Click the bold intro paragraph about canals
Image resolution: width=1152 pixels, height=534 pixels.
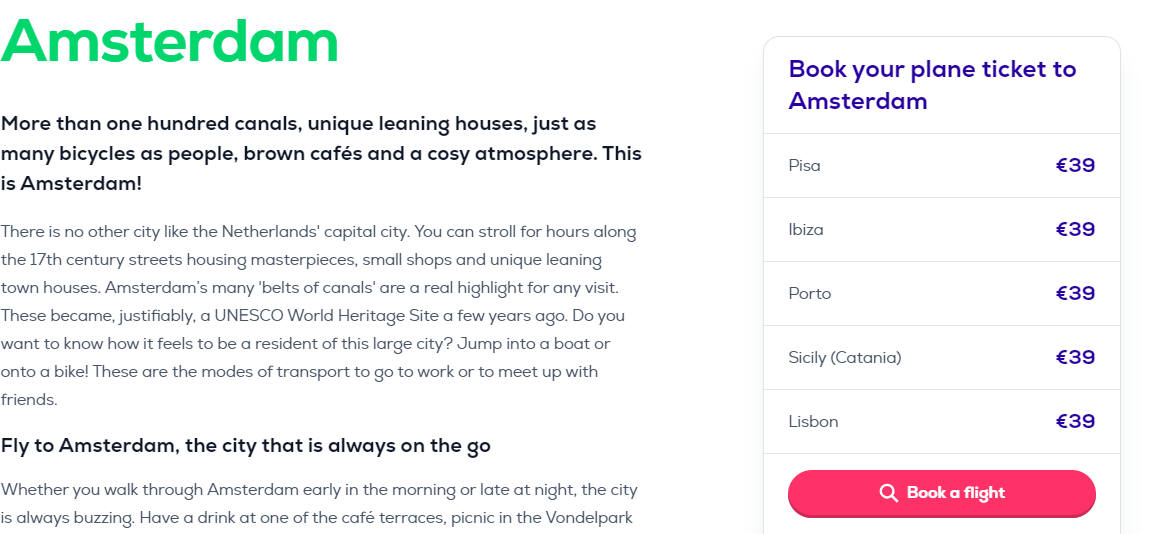[321, 154]
